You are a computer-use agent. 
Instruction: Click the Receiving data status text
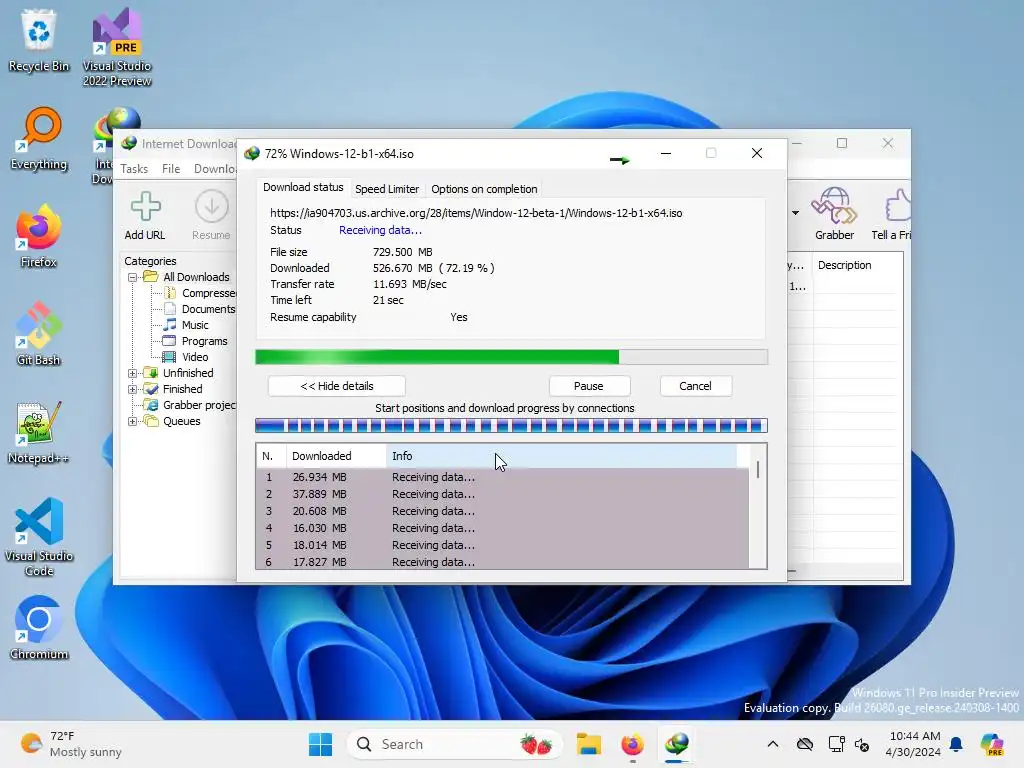click(x=380, y=230)
